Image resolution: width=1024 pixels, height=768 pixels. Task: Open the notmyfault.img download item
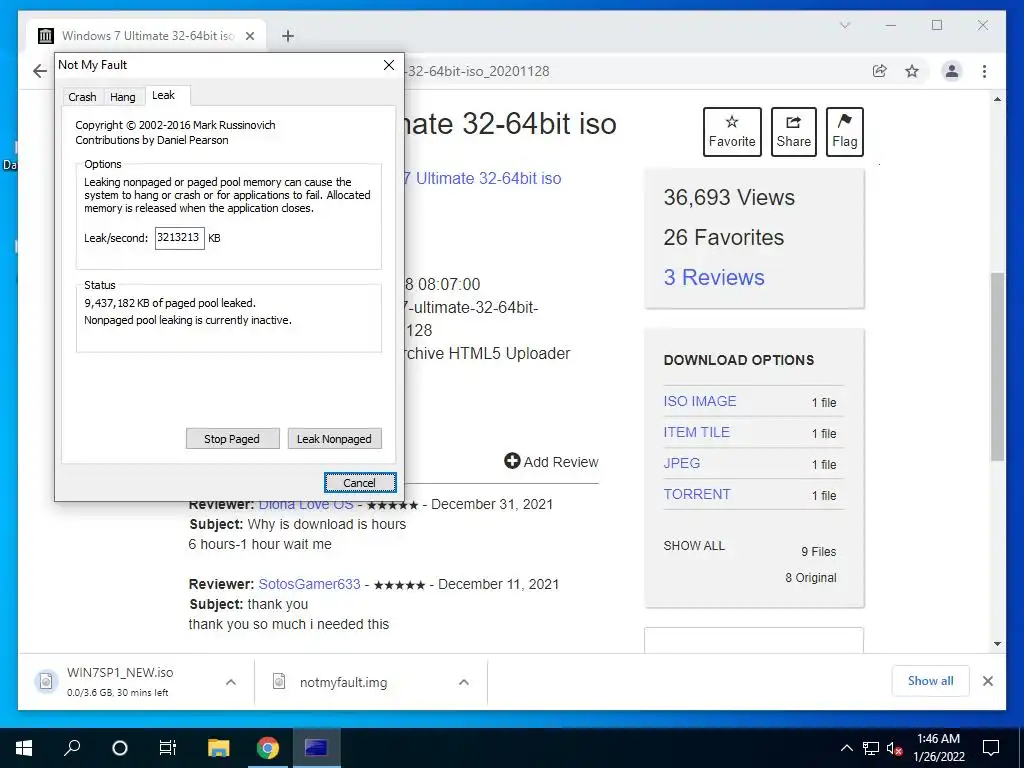coord(343,682)
